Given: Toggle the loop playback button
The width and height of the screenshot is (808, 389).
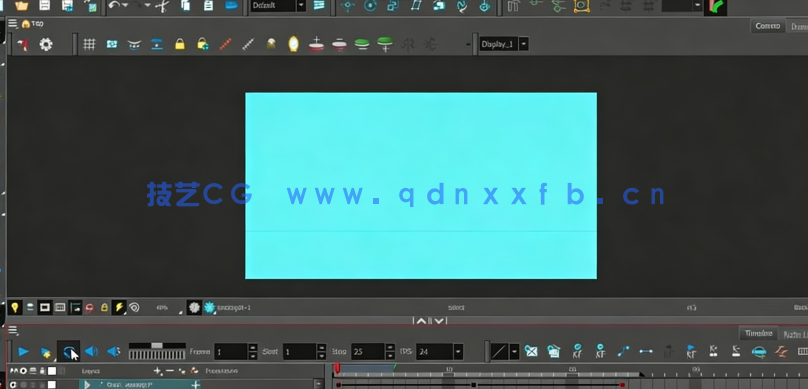Looking at the screenshot, I should pos(69,352).
